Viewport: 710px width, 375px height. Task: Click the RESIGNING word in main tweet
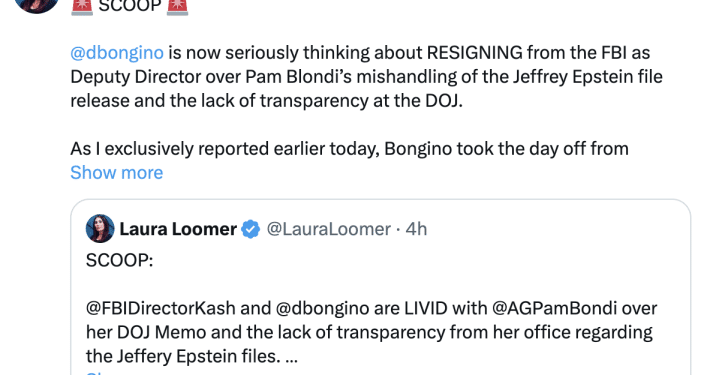click(474, 53)
